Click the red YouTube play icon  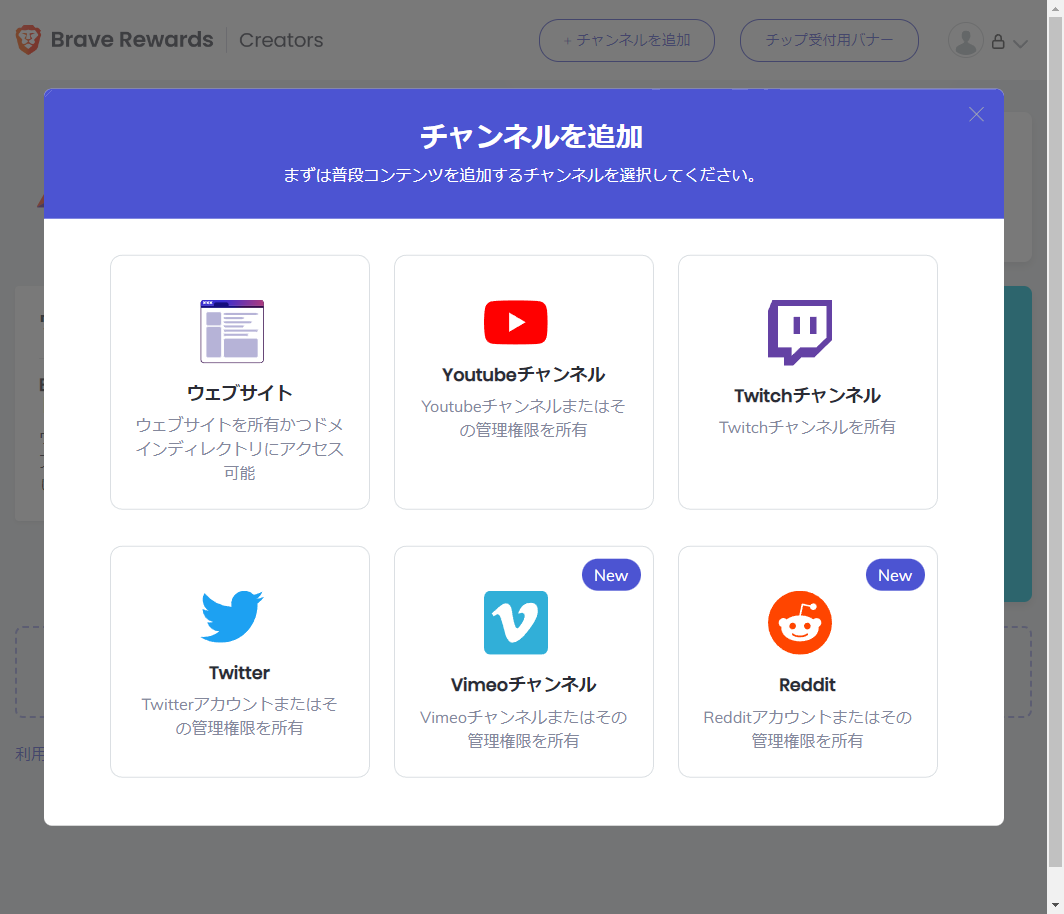tap(516, 322)
